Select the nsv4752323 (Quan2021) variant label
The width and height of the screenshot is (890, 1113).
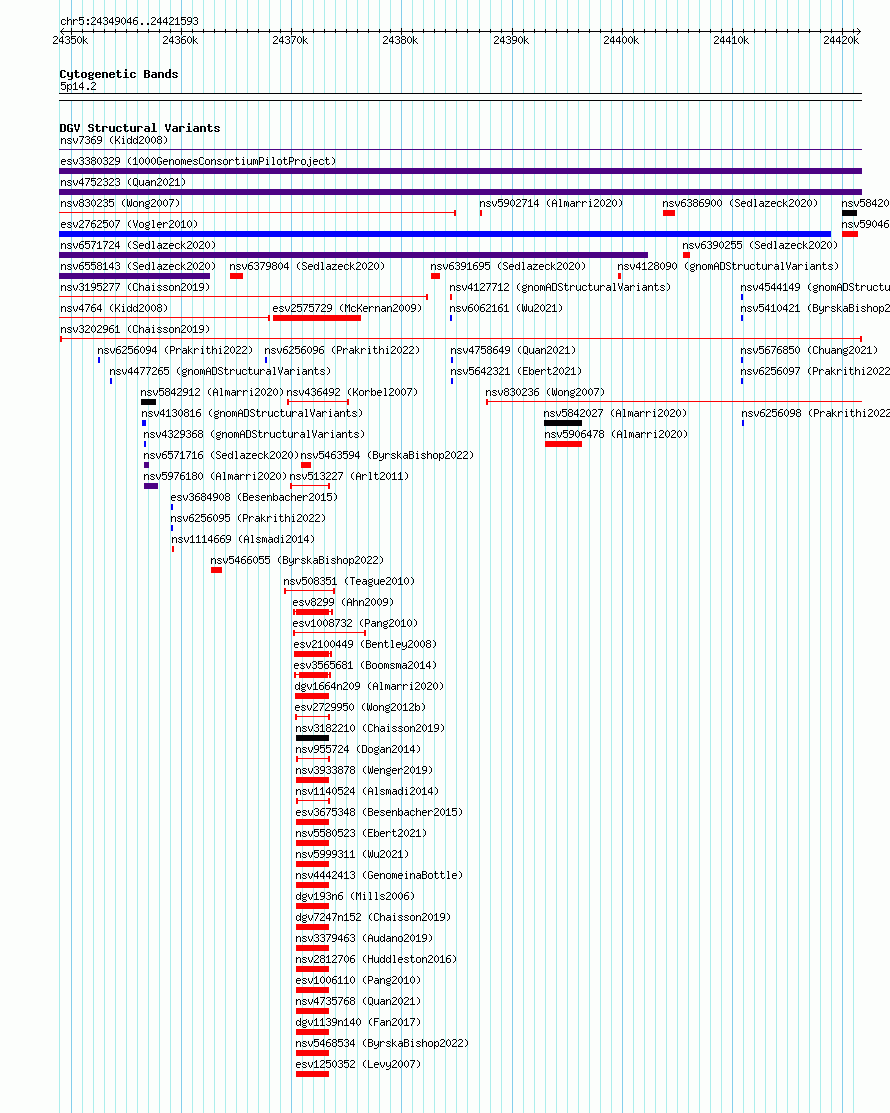point(123,182)
